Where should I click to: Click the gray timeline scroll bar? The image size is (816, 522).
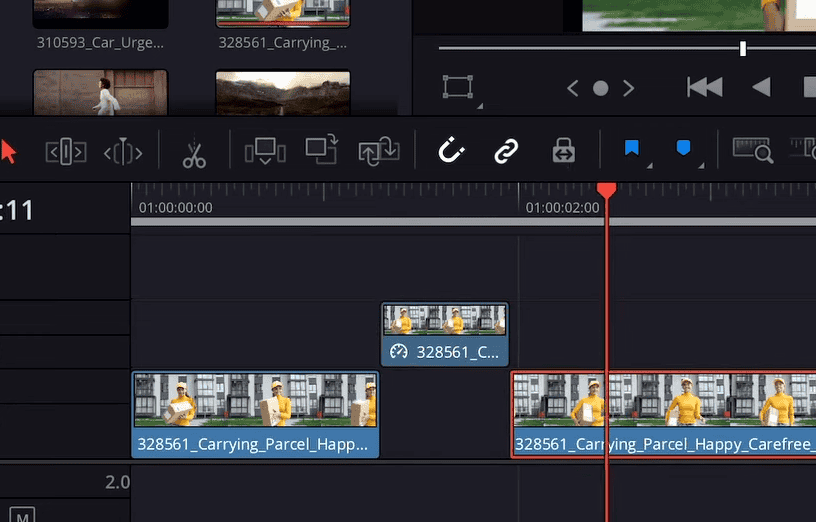click(473, 222)
